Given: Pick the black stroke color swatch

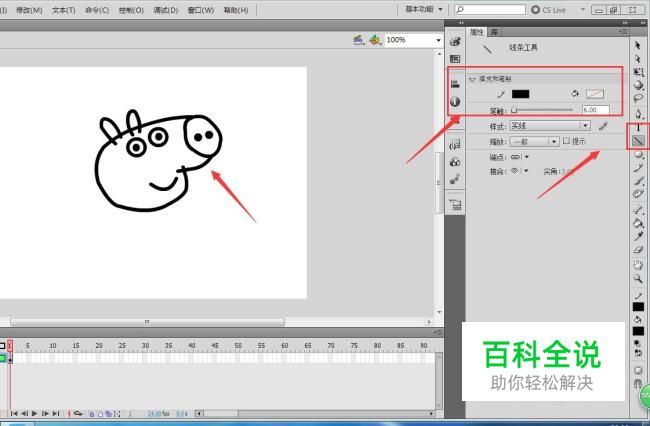Looking at the screenshot, I should tap(520, 94).
